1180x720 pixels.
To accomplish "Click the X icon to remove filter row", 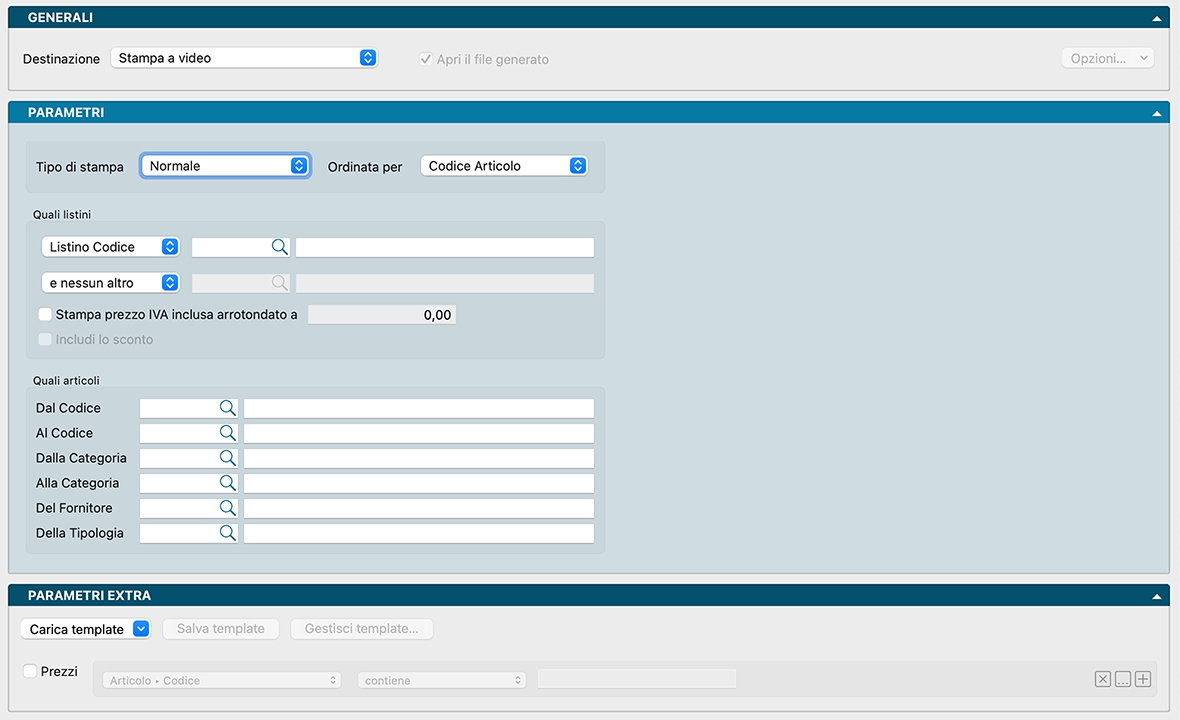I will click(1103, 680).
